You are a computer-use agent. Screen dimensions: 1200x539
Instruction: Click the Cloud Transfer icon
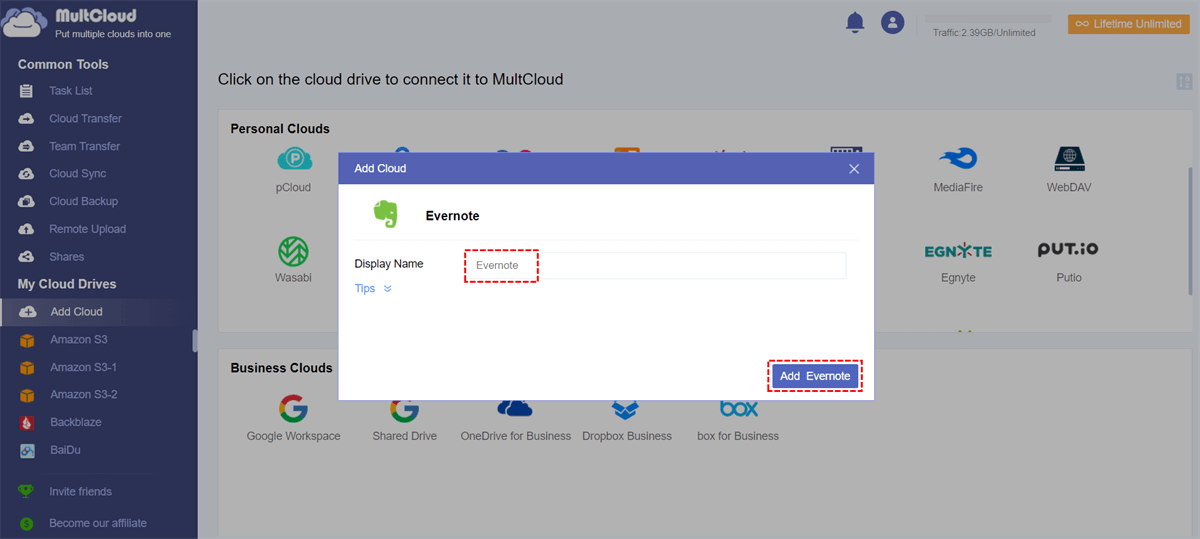point(27,118)
